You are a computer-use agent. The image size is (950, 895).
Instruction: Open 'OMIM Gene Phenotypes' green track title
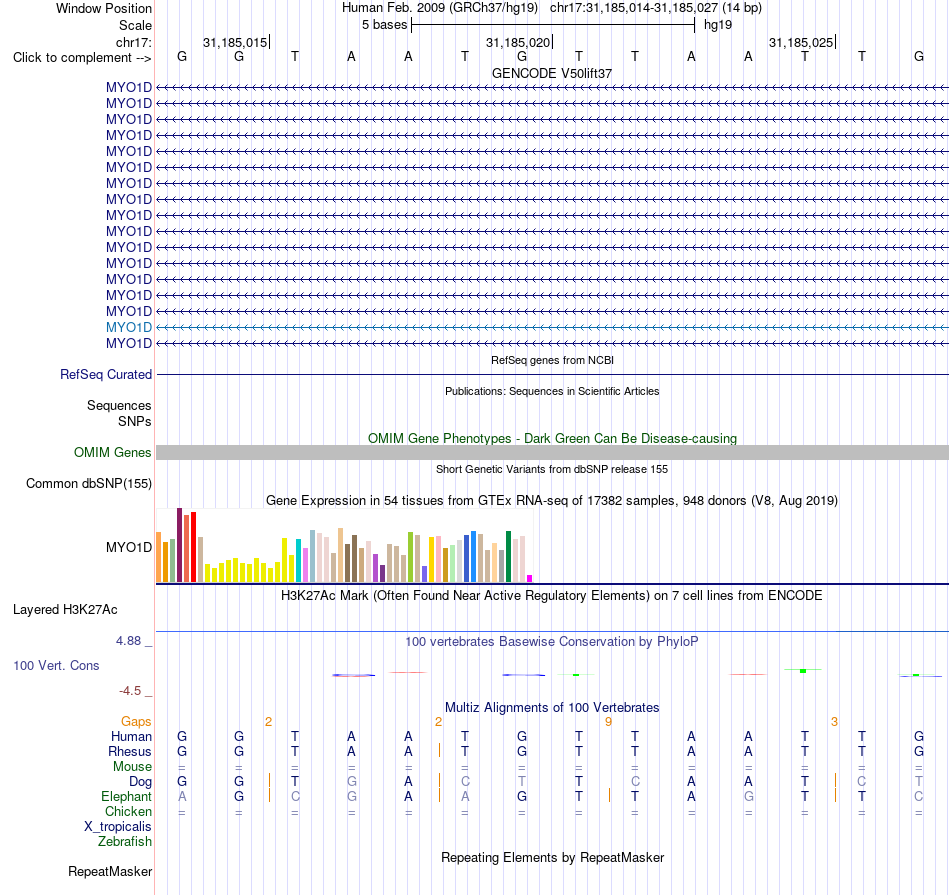(x=552, y=438)
